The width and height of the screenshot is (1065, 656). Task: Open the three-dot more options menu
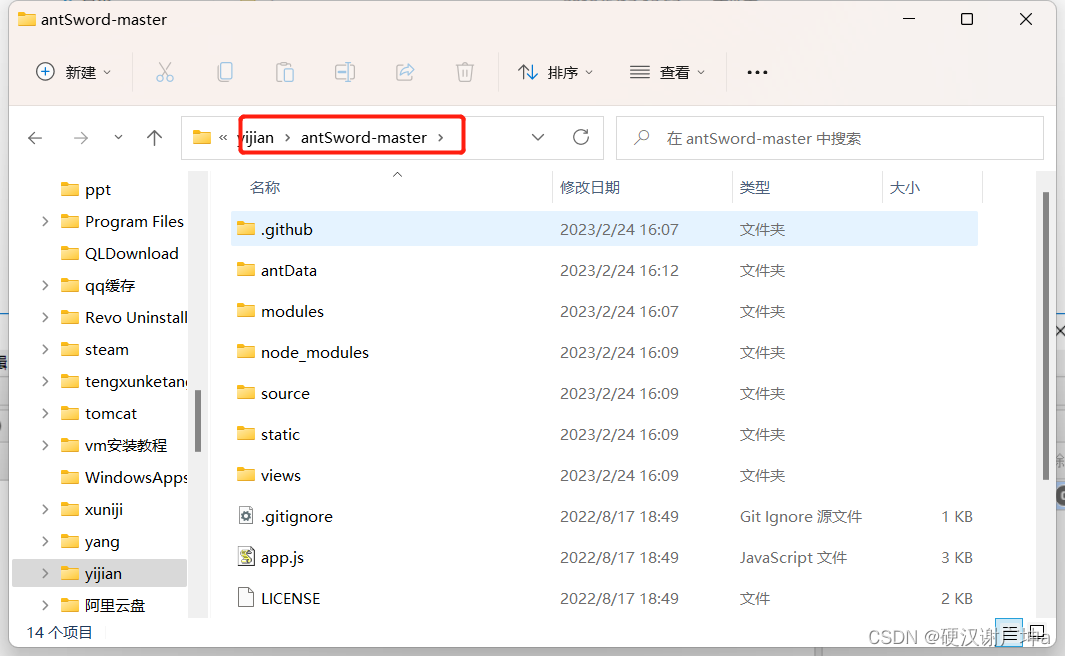[757, 72]
